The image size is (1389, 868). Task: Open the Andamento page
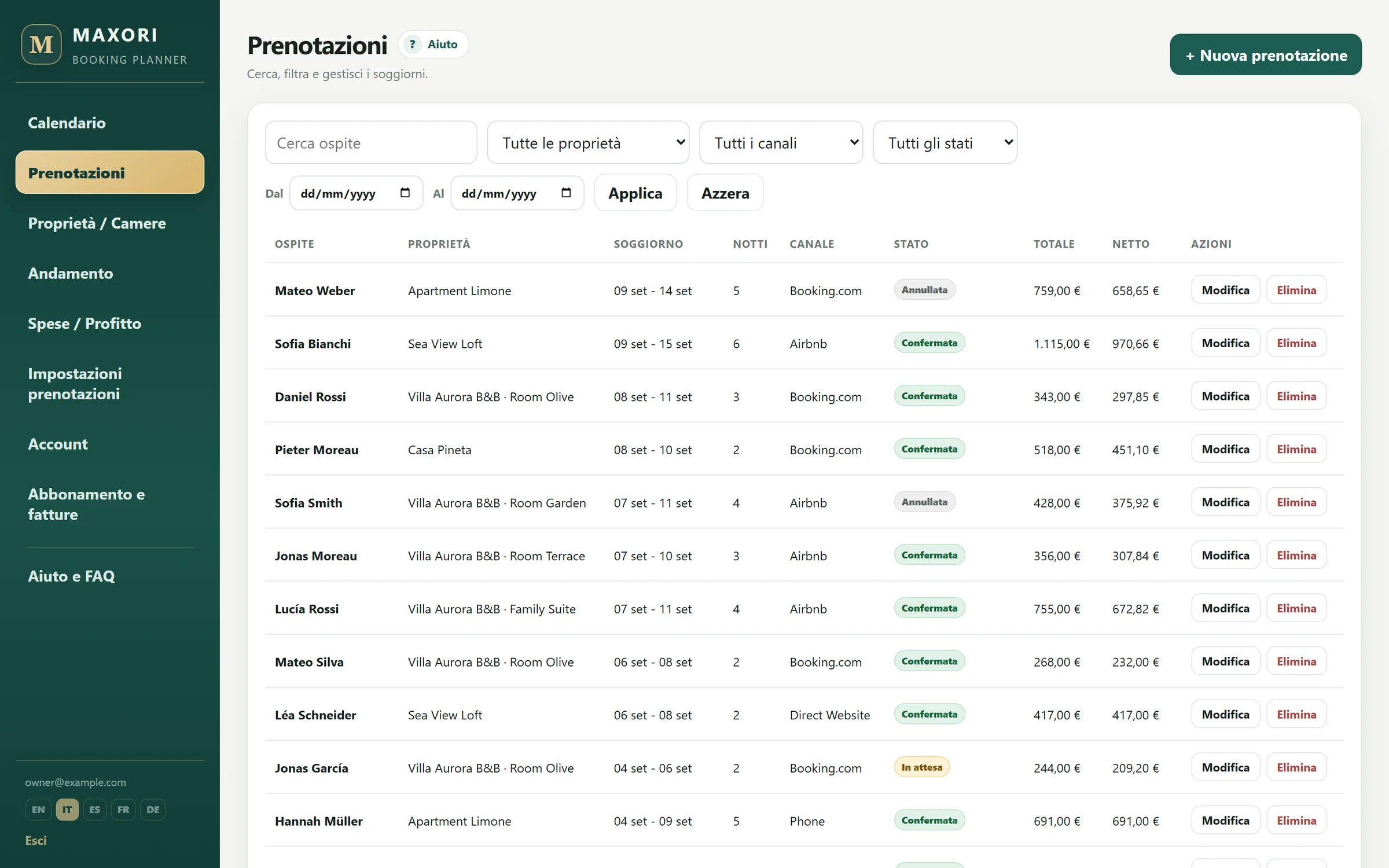coord(109,273)
